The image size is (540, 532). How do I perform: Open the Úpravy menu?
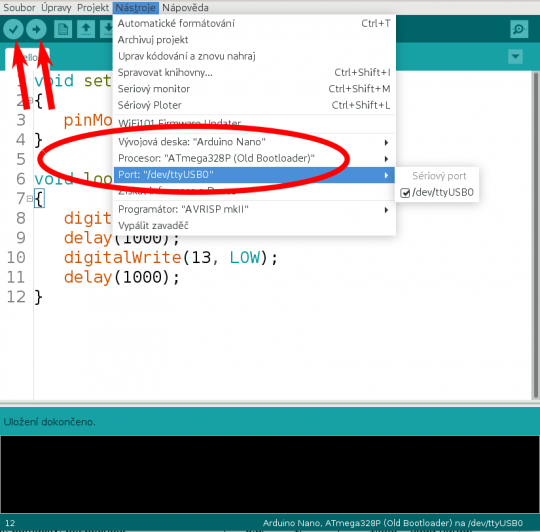click(56, 7)
